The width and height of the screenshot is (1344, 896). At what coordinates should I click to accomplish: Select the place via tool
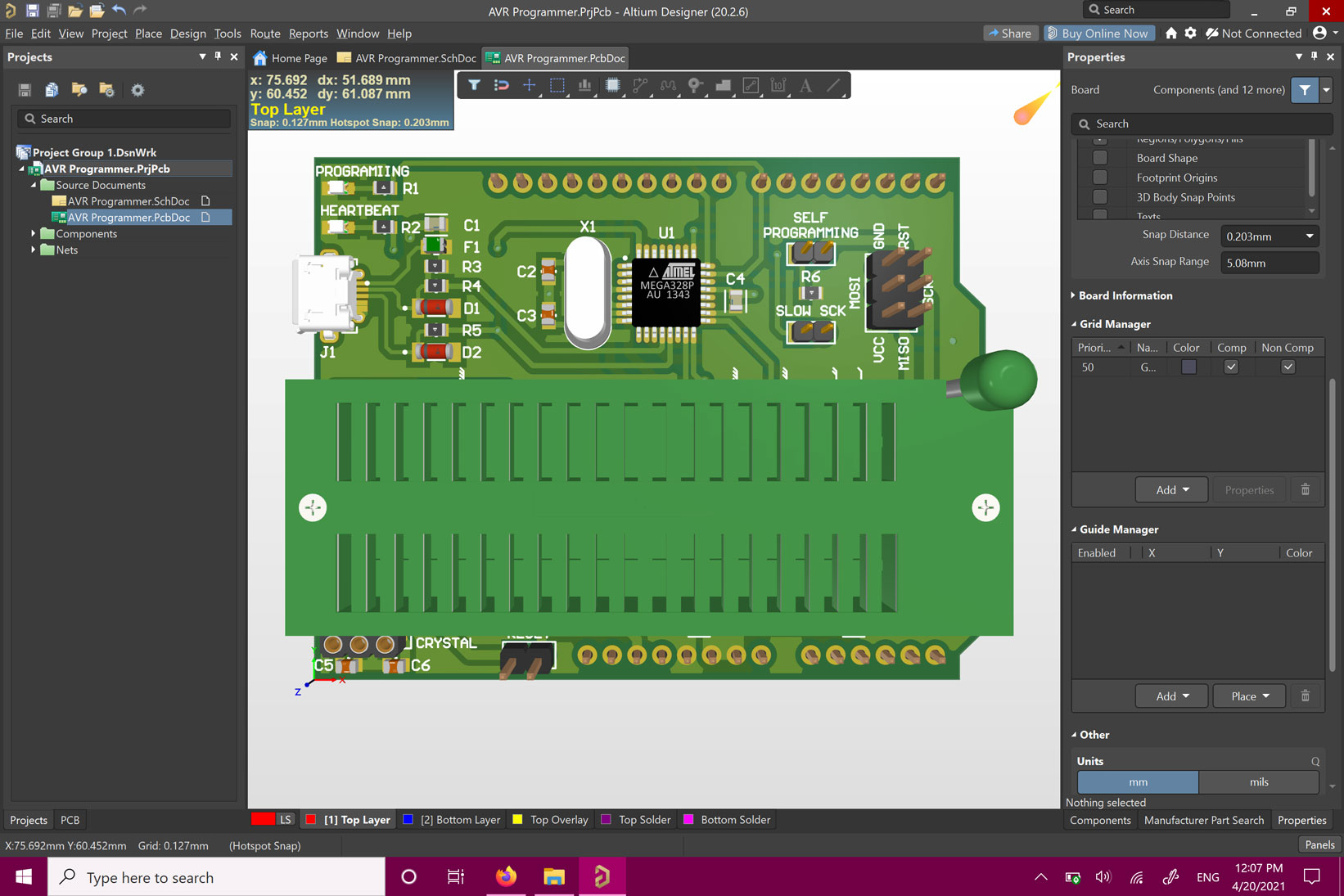(x=696, y=85)
